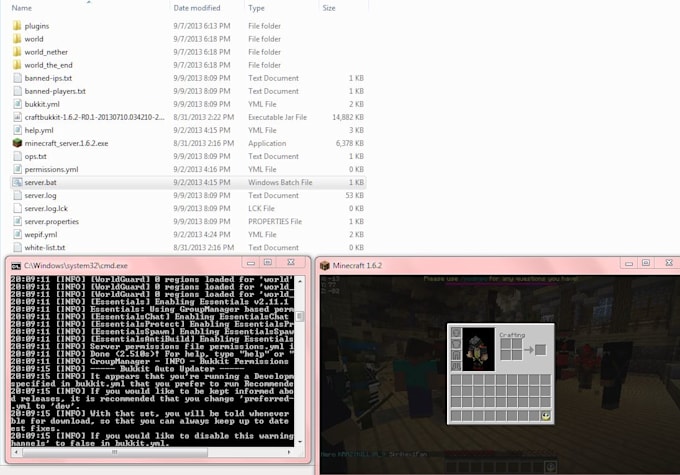Click the Crafting label in Minecraft inventory
The height and width of the screenshot is (475, 680).
coord(512,334)
